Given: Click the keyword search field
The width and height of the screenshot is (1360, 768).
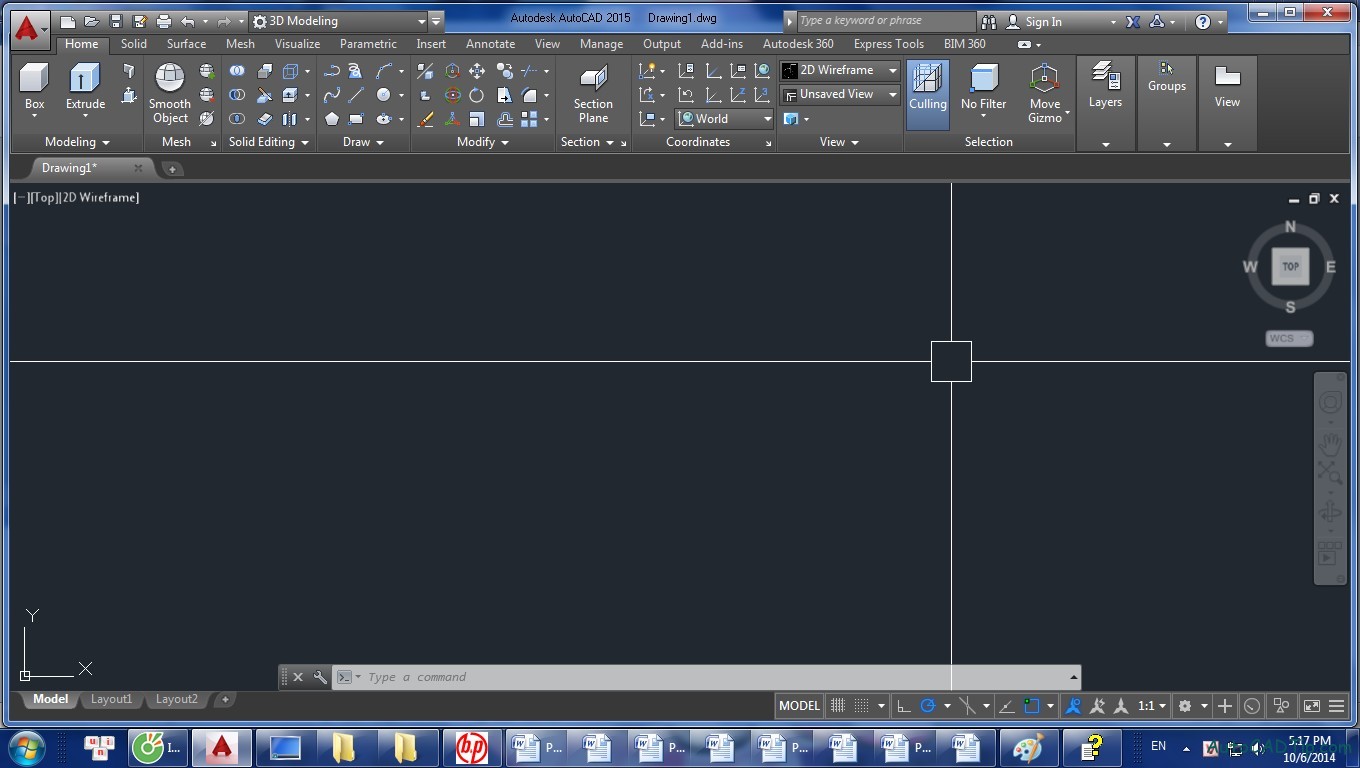Looking at the screenshot, I should pyautogui.click(x=885, y=21).
